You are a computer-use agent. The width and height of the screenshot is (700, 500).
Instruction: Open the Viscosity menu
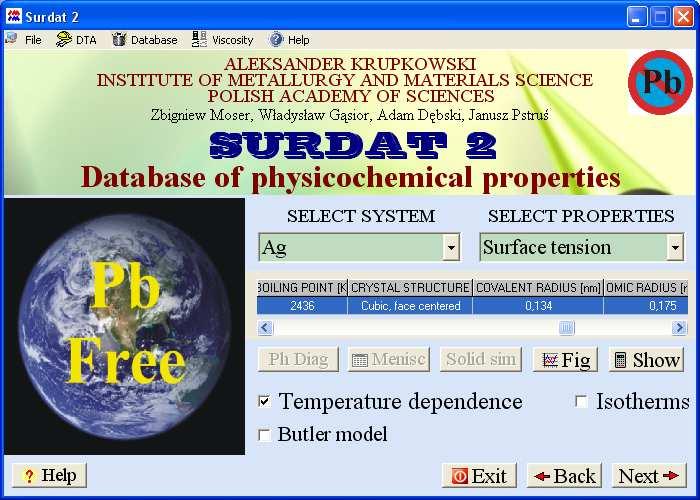point(233,40)
